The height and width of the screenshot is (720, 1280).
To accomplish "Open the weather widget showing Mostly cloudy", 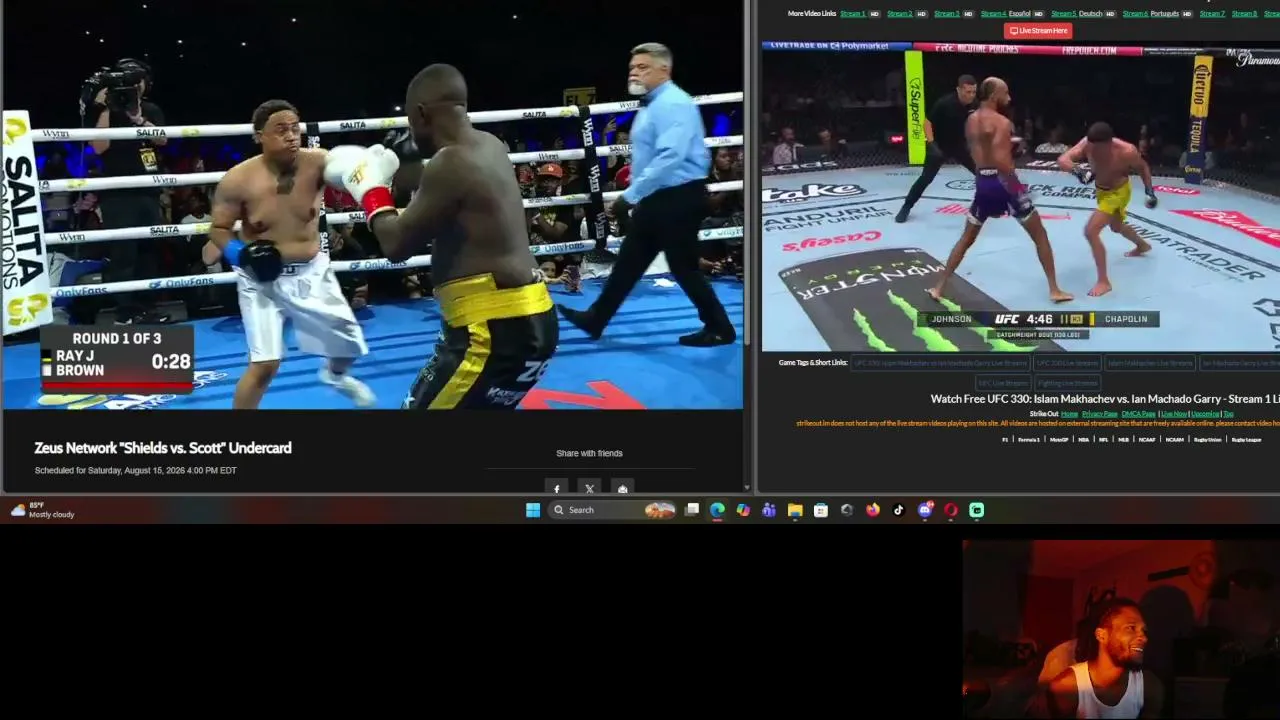I will tap(43, 510).
